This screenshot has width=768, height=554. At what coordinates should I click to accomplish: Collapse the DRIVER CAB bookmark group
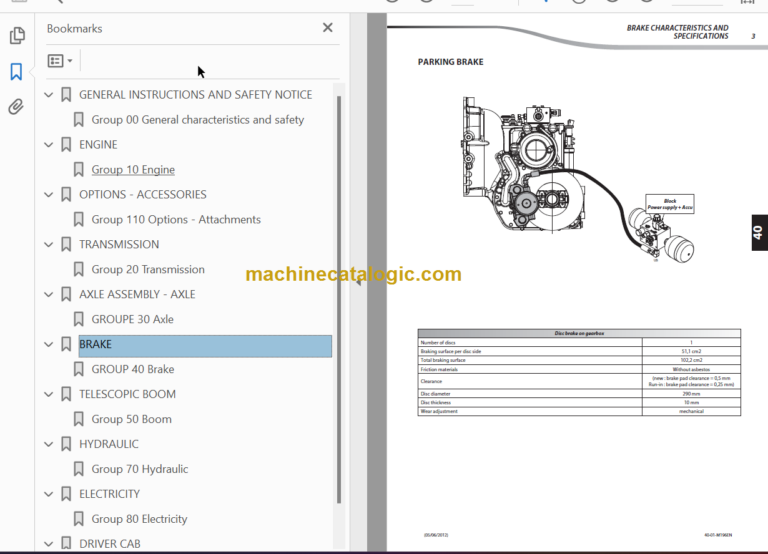click(x=48, y=544)
